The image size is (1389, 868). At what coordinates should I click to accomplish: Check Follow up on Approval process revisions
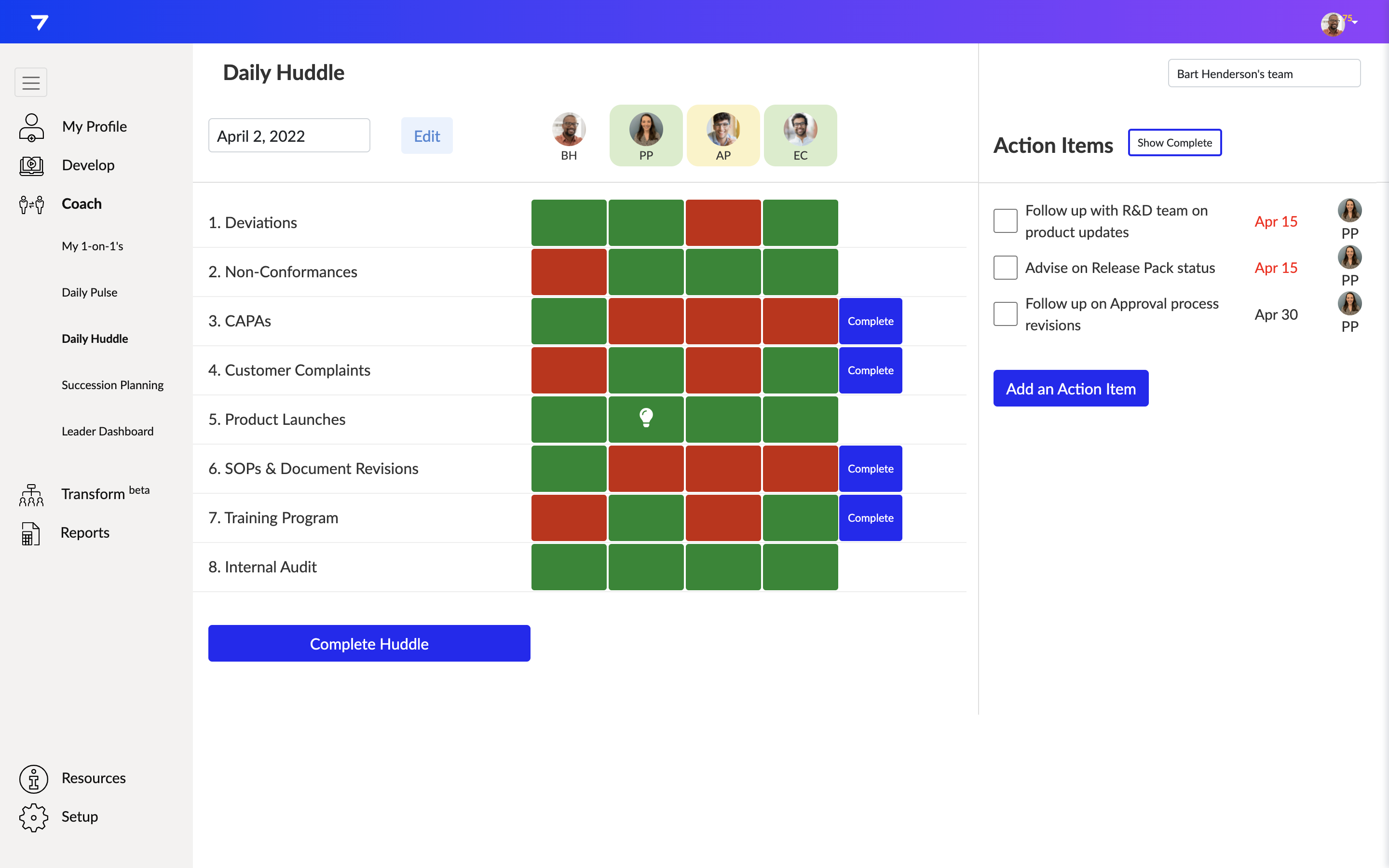pyautogui.click(x=1005, y=314)
